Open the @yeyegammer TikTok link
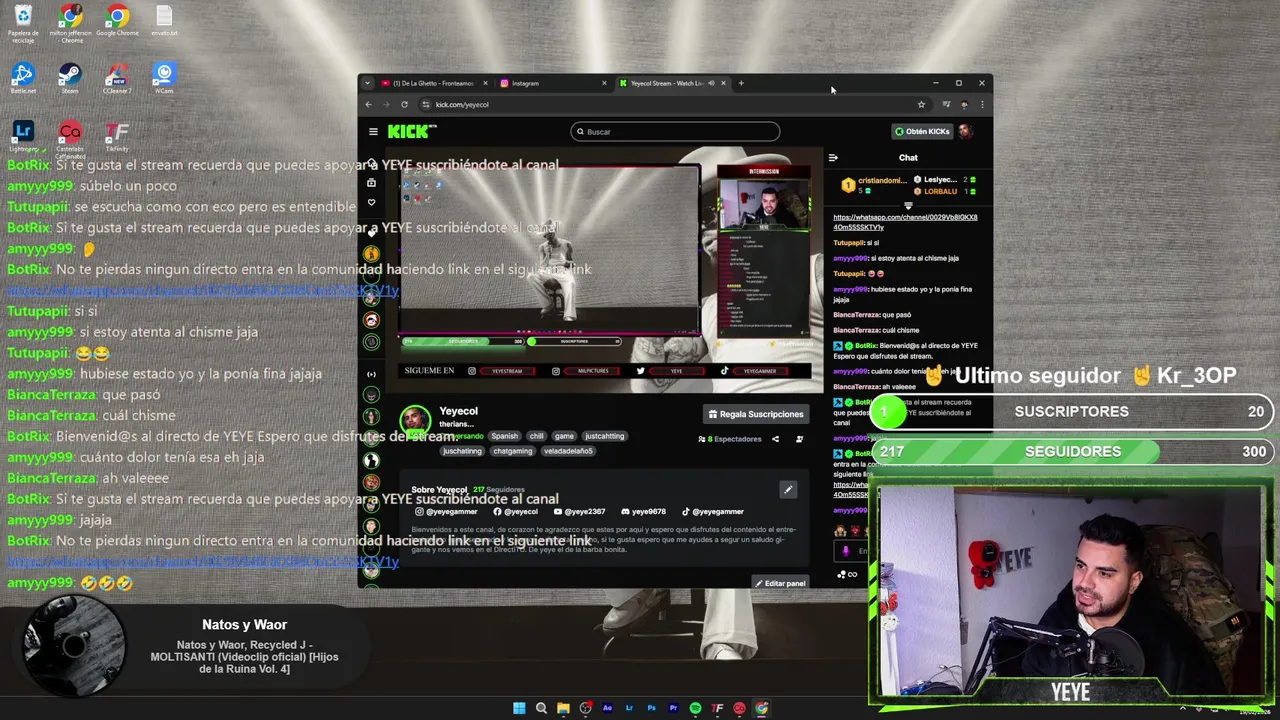Screen dimensions: 1280x720 pos(713,511)
